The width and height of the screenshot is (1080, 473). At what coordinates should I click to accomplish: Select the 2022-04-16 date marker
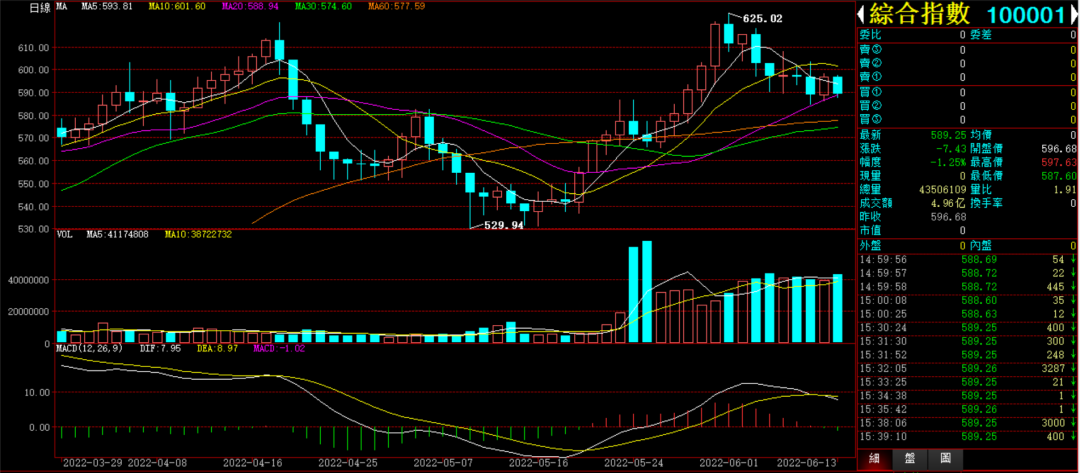pyautogui.click(x=252, y=463)
